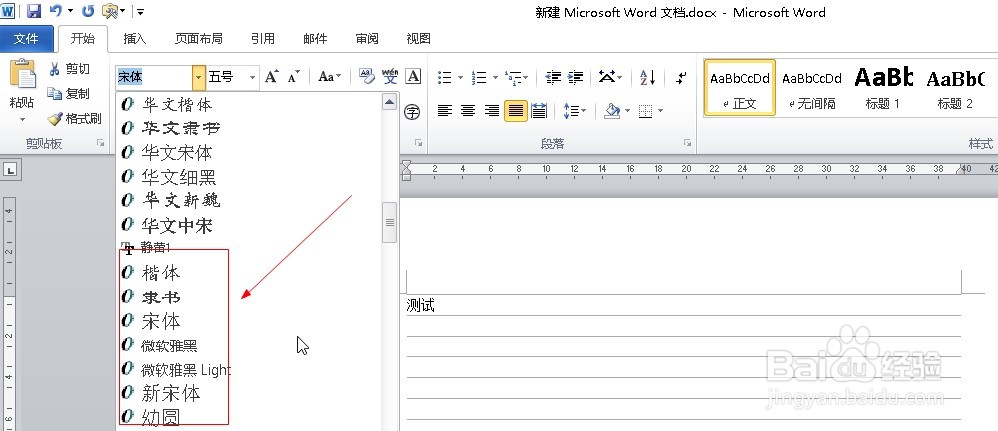Open the File (文件) tab
The width and height of the screenshot is (998, 431).
point(26,39)
